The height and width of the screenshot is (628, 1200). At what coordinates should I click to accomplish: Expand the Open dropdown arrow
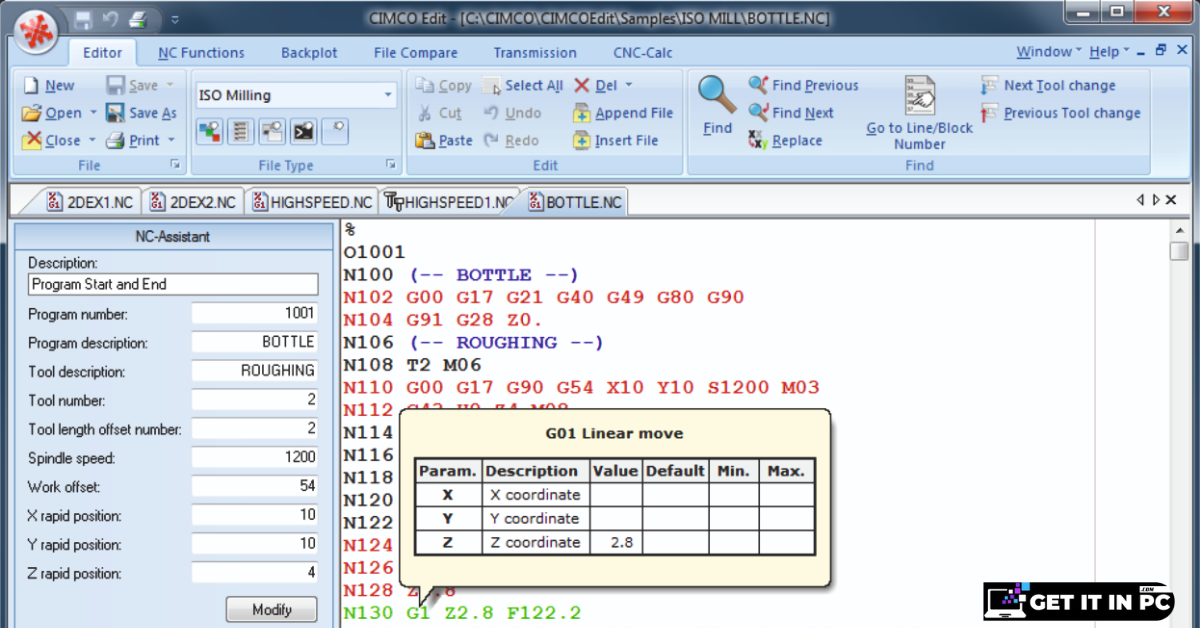[93, 113]
